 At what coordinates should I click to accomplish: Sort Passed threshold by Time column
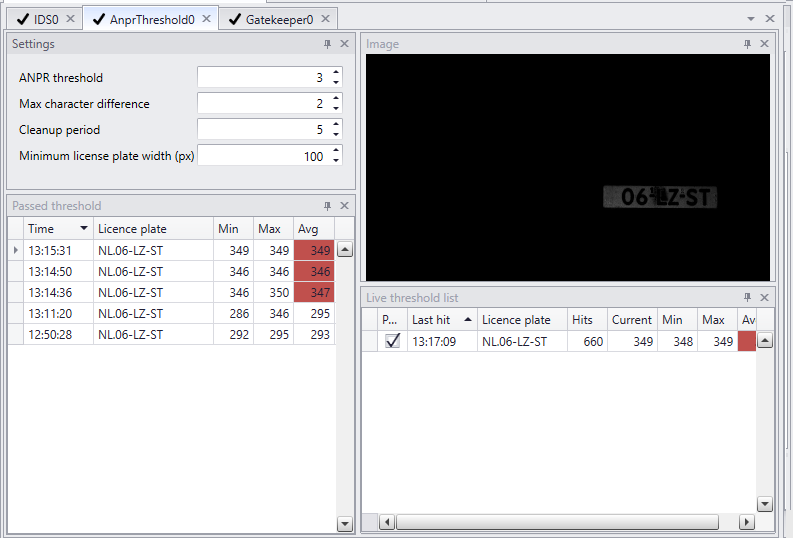[58, 229]
